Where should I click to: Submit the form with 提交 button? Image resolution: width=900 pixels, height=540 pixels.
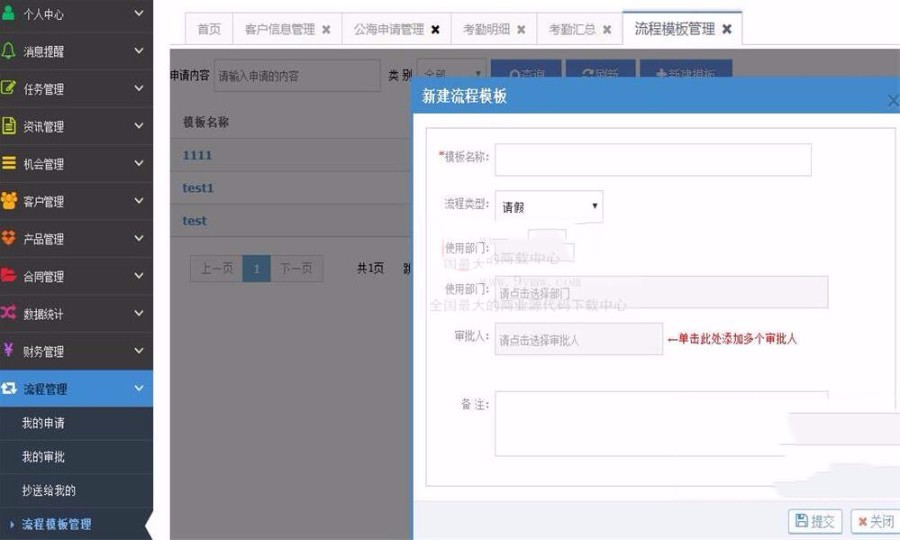[815, 521]
